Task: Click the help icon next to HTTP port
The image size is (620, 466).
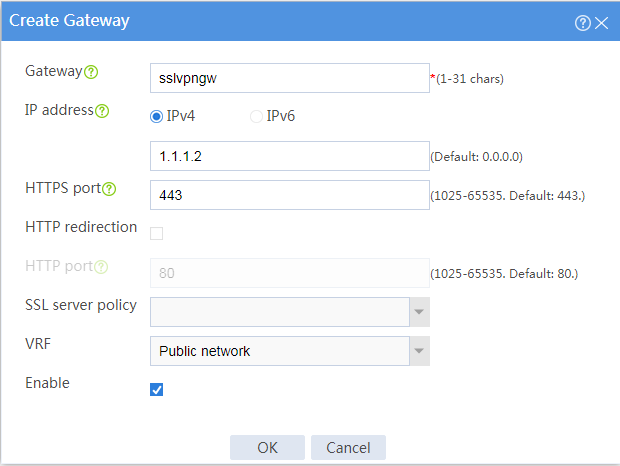Action: click(101, 267)
